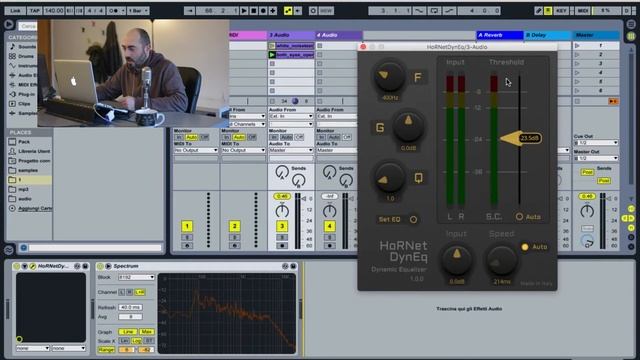Screen dimensions: 640x360
Task: Launch the playing clip in track 3 Audio
Action: [272, 54]
